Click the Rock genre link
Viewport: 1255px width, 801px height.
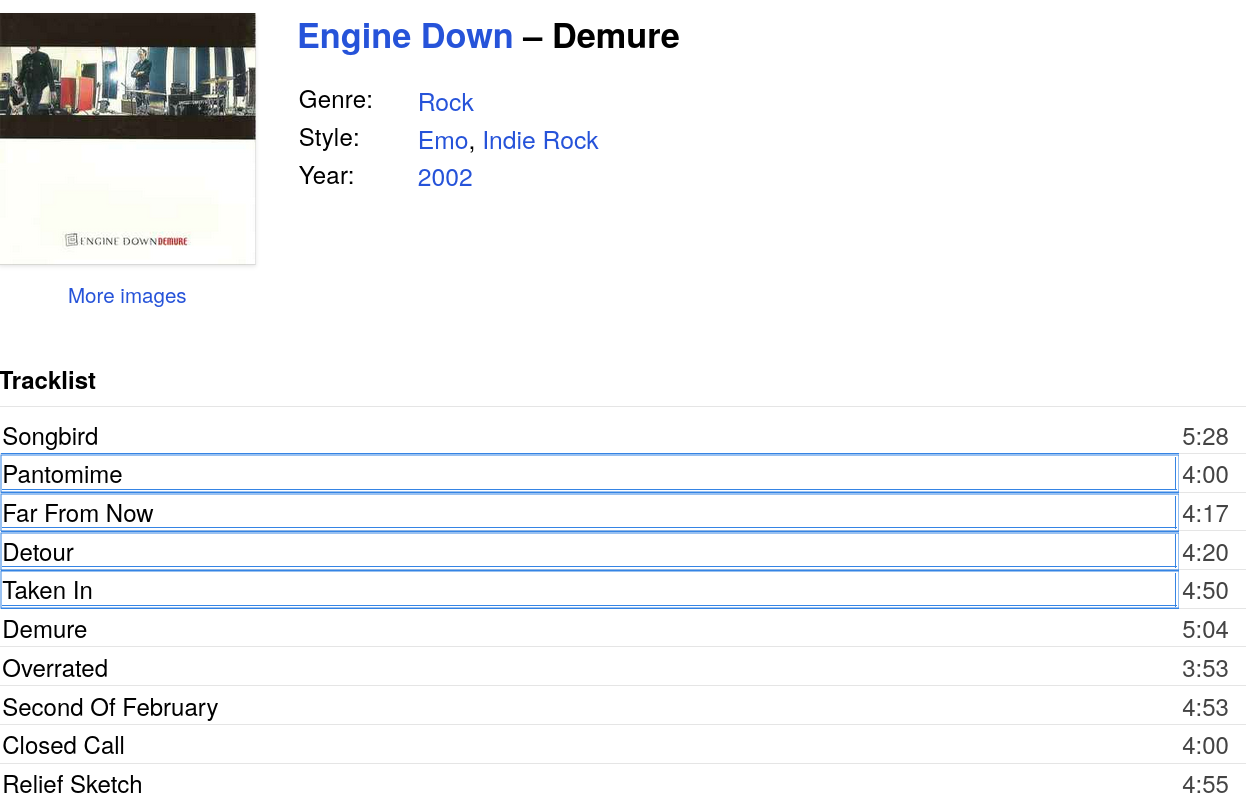tap(445, 103)
